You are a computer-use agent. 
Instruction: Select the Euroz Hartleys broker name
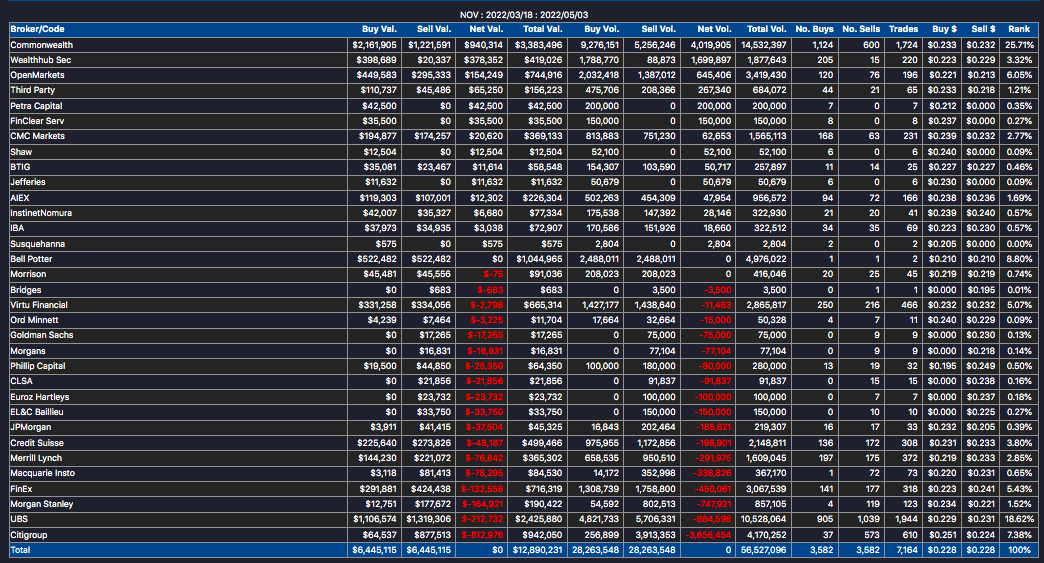(39, 397)
